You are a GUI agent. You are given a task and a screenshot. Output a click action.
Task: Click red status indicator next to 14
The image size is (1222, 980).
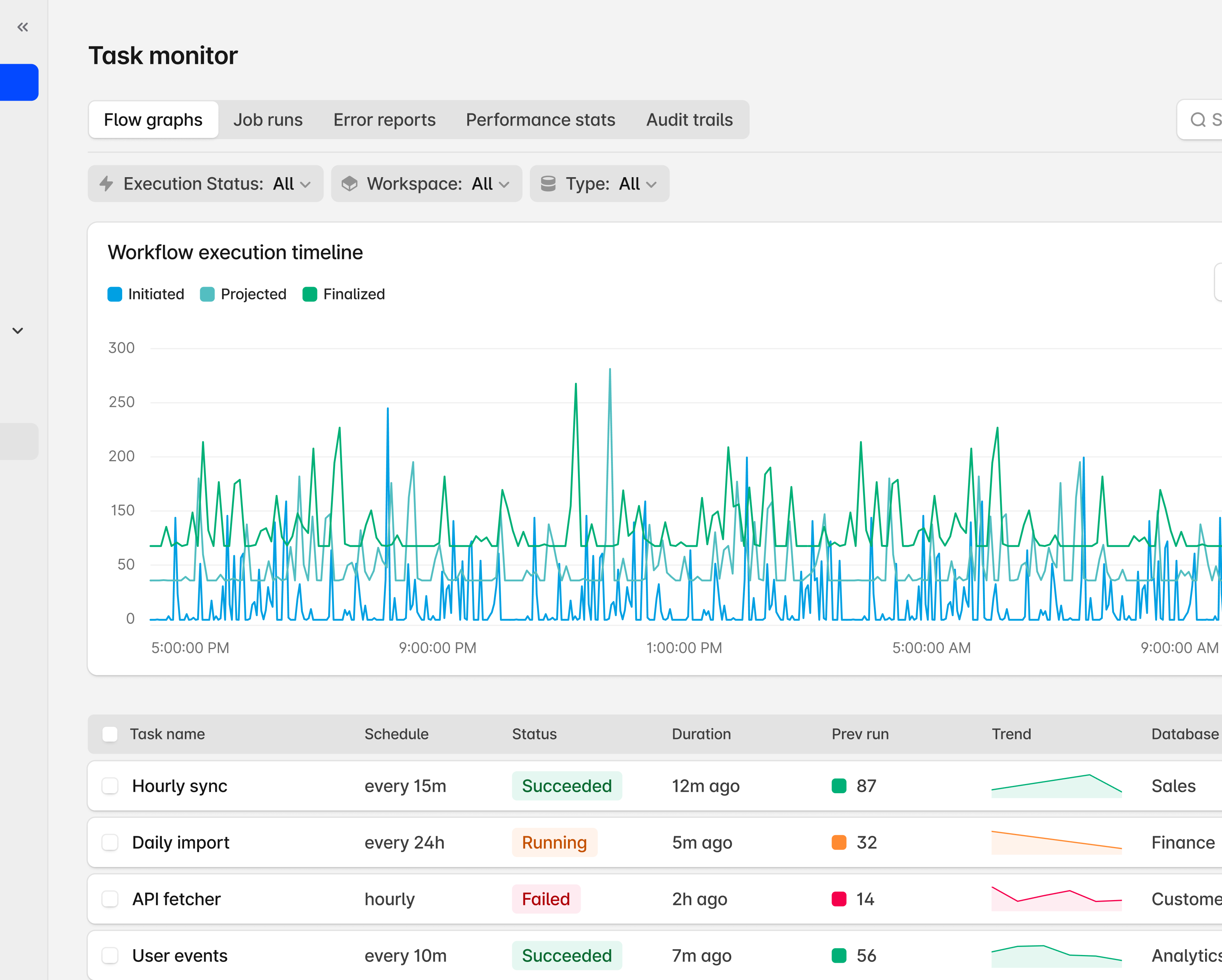[839, 900]
